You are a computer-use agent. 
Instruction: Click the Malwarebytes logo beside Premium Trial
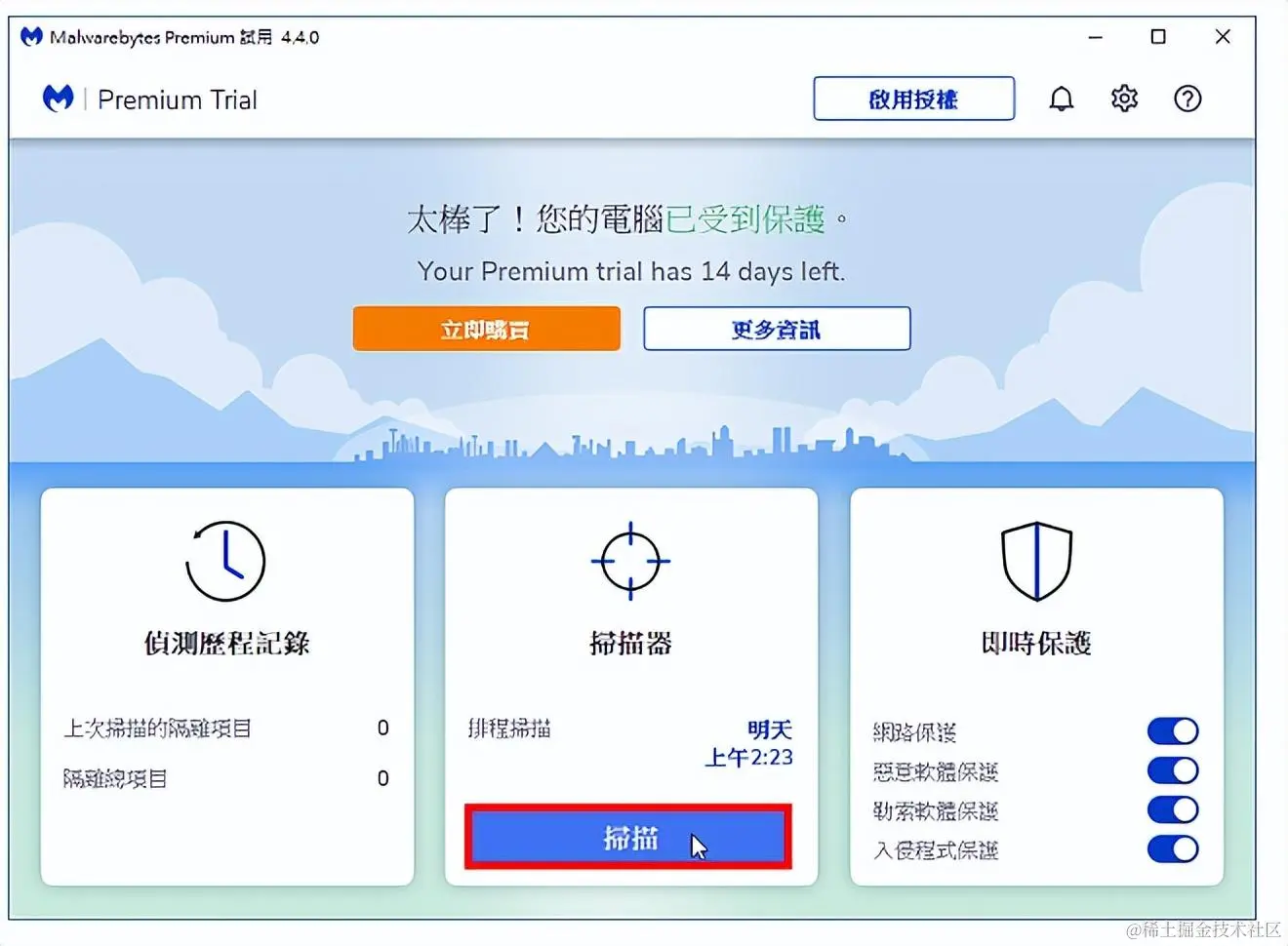59,99
